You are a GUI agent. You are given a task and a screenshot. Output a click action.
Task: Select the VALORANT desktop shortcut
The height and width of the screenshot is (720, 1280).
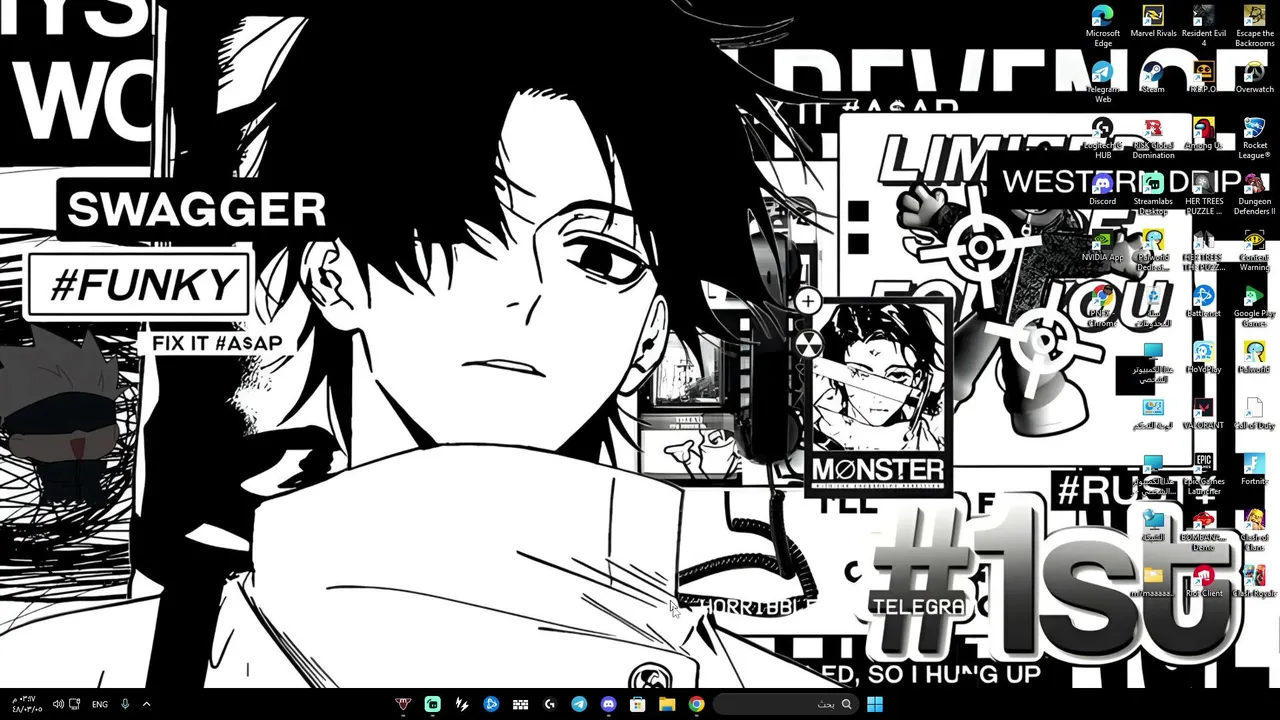[1203, 413]
